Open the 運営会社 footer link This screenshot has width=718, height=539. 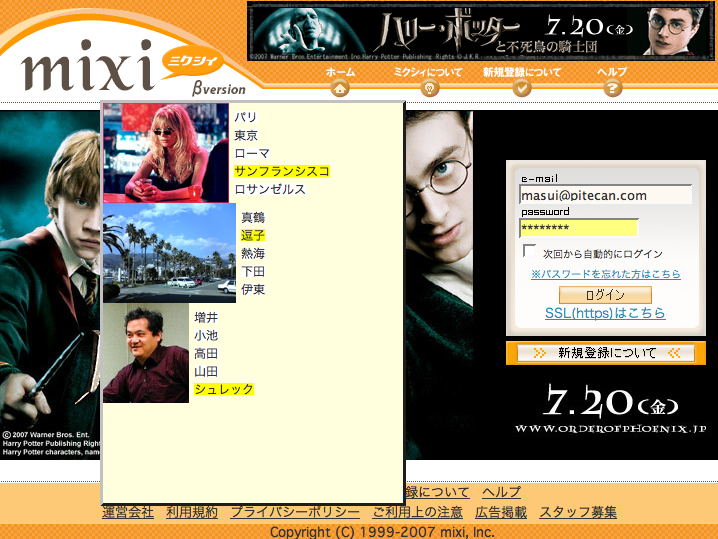point(128,512)
